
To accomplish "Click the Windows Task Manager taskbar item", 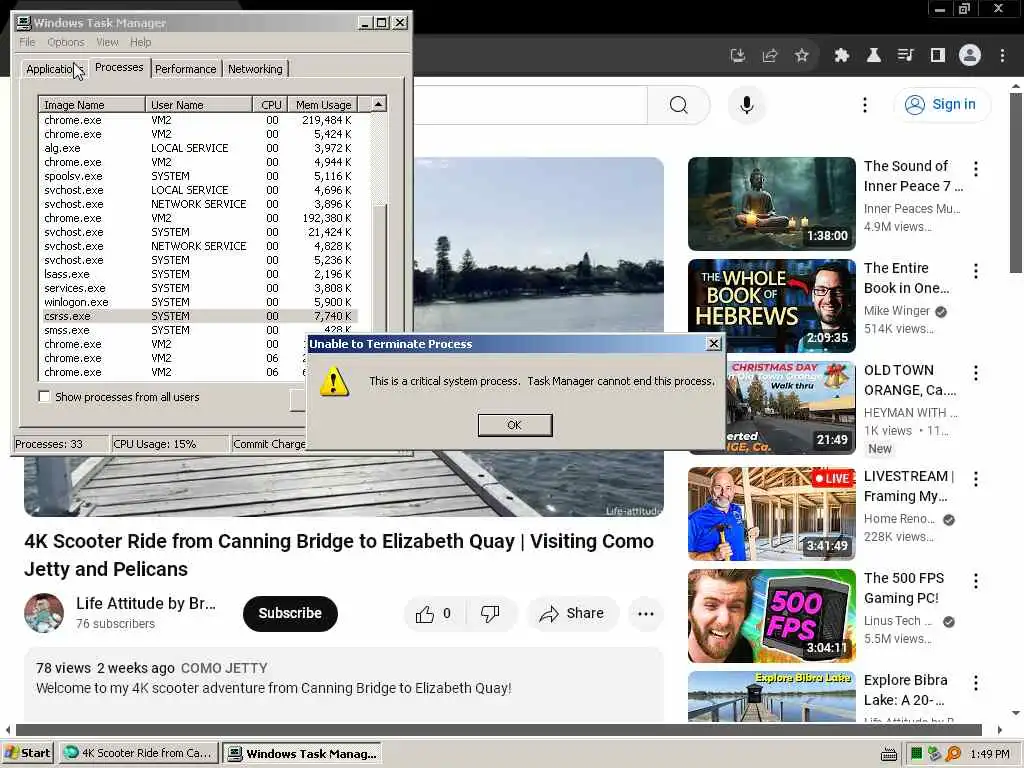I will (x=302, y=753).
